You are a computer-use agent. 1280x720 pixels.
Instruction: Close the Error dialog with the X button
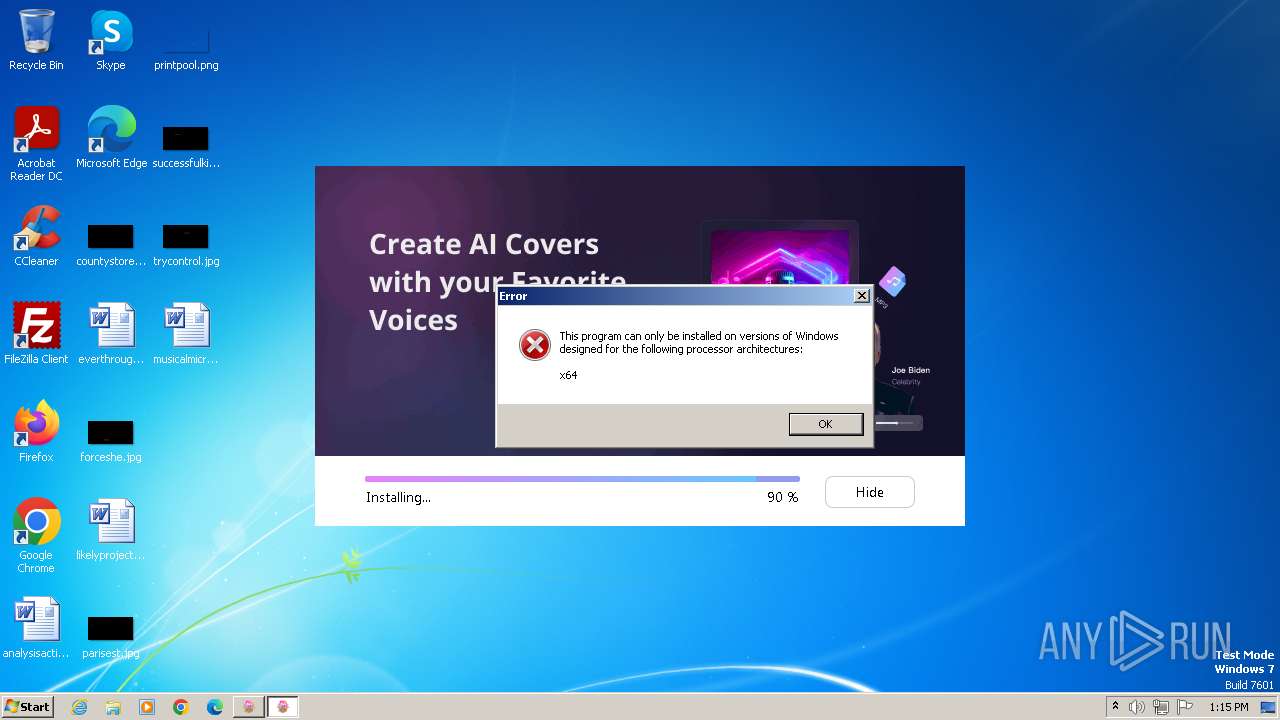(861, 296)
